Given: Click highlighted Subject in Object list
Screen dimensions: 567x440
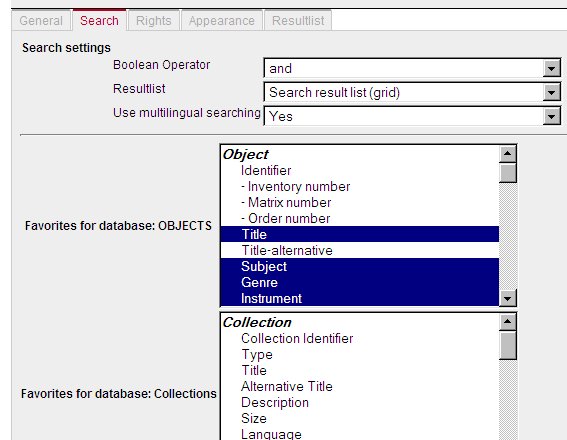Looking at the screenshot, I should tap(359, 266).
